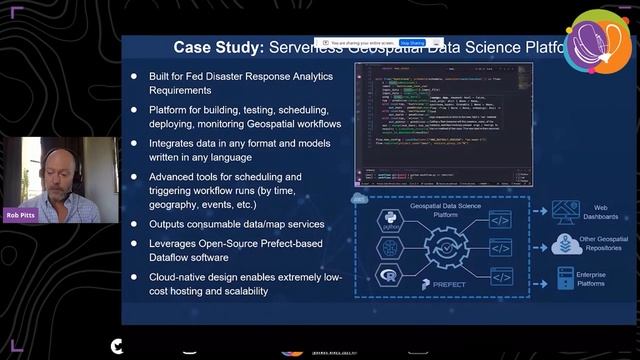640x360 pixels.
Task: Click the R language hexagon icon
Action: click(389, 276)
